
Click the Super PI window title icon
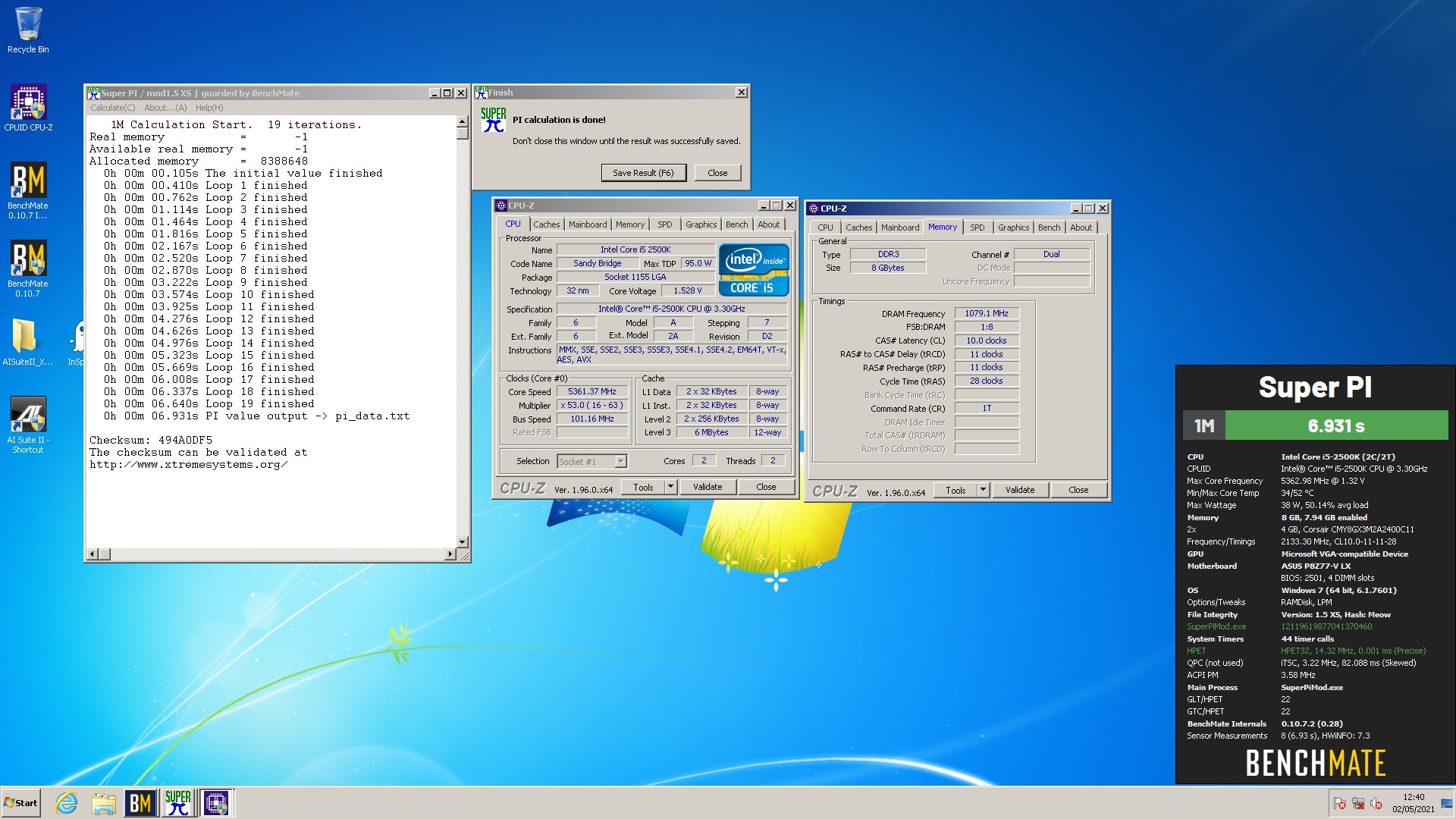(x=93, y=93)
